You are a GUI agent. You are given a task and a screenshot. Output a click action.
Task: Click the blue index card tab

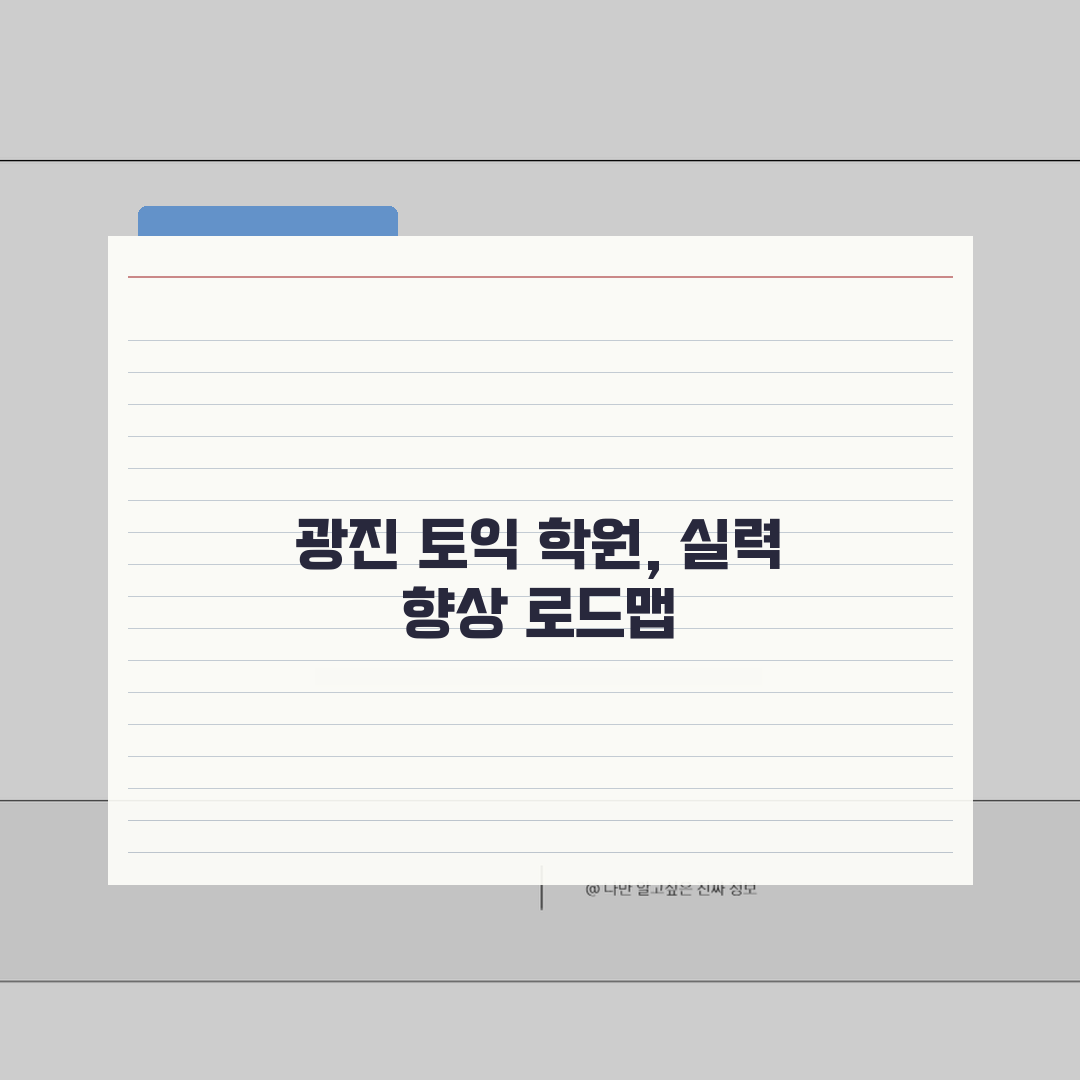point(268,221)
